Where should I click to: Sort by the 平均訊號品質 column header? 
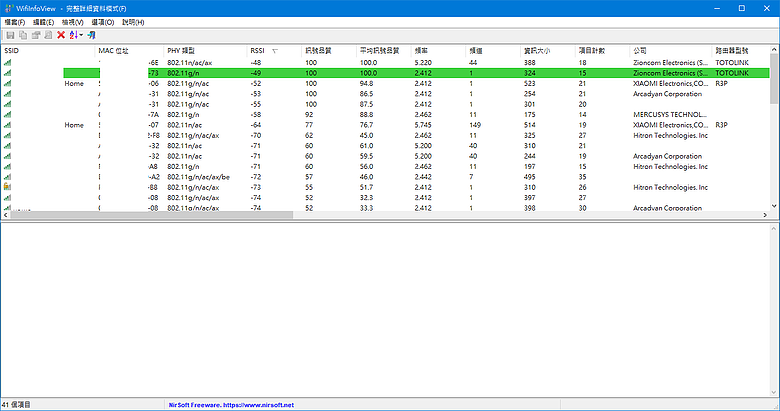click(x=384, y=51)
